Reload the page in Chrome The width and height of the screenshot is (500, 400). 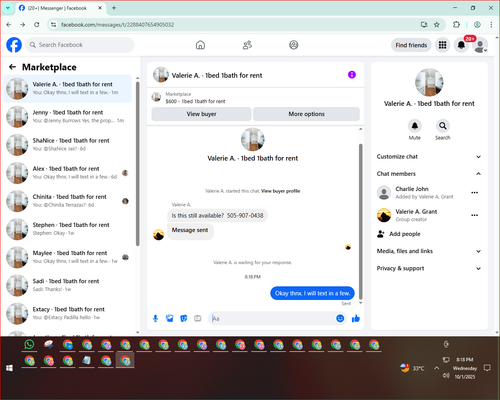tap(37, 24)
